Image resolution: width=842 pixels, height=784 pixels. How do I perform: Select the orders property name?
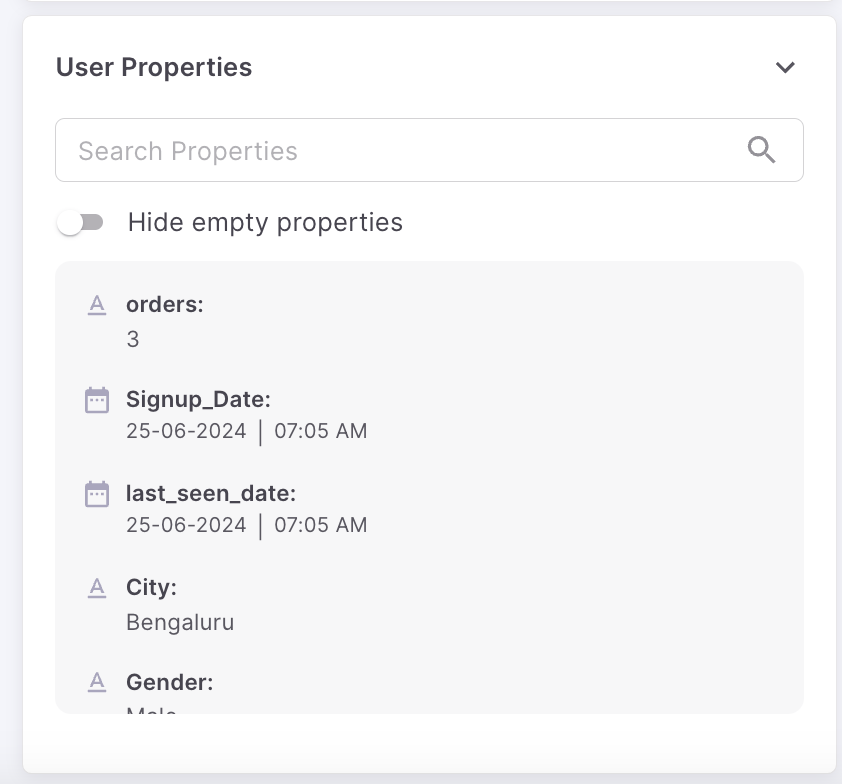click(165, 305)
